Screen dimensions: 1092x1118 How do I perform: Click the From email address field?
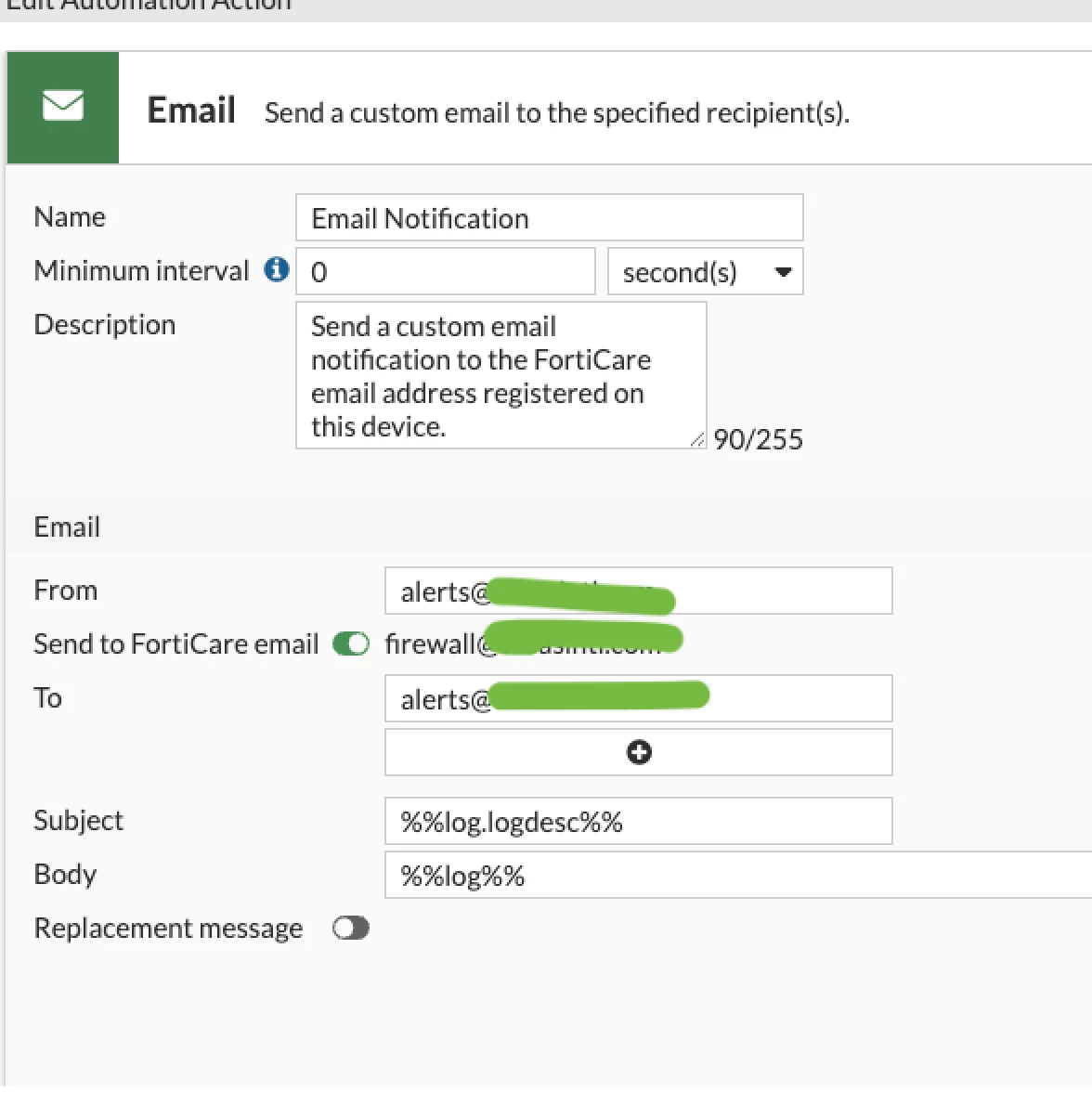coord(639,591)
